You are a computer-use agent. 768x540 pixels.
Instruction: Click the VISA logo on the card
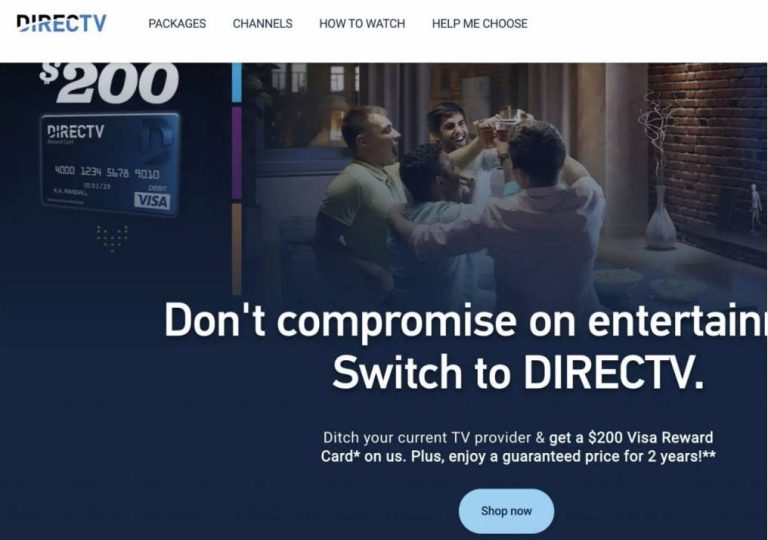[x=152, y=200]
